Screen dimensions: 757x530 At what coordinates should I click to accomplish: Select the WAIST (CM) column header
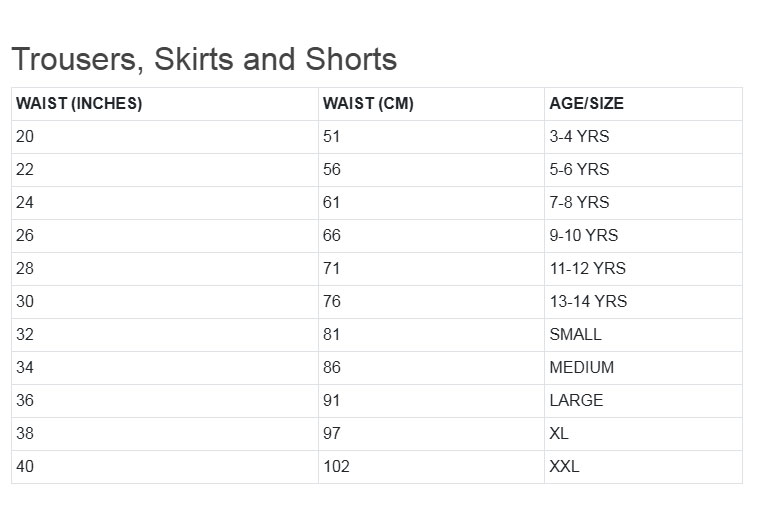(368, 103)
